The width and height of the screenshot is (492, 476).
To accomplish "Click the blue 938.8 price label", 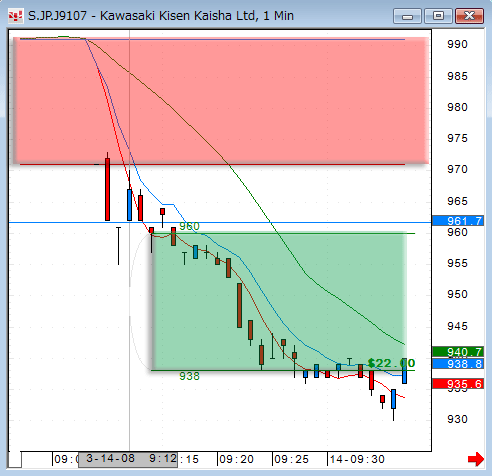I will click(x=458, y=364).
